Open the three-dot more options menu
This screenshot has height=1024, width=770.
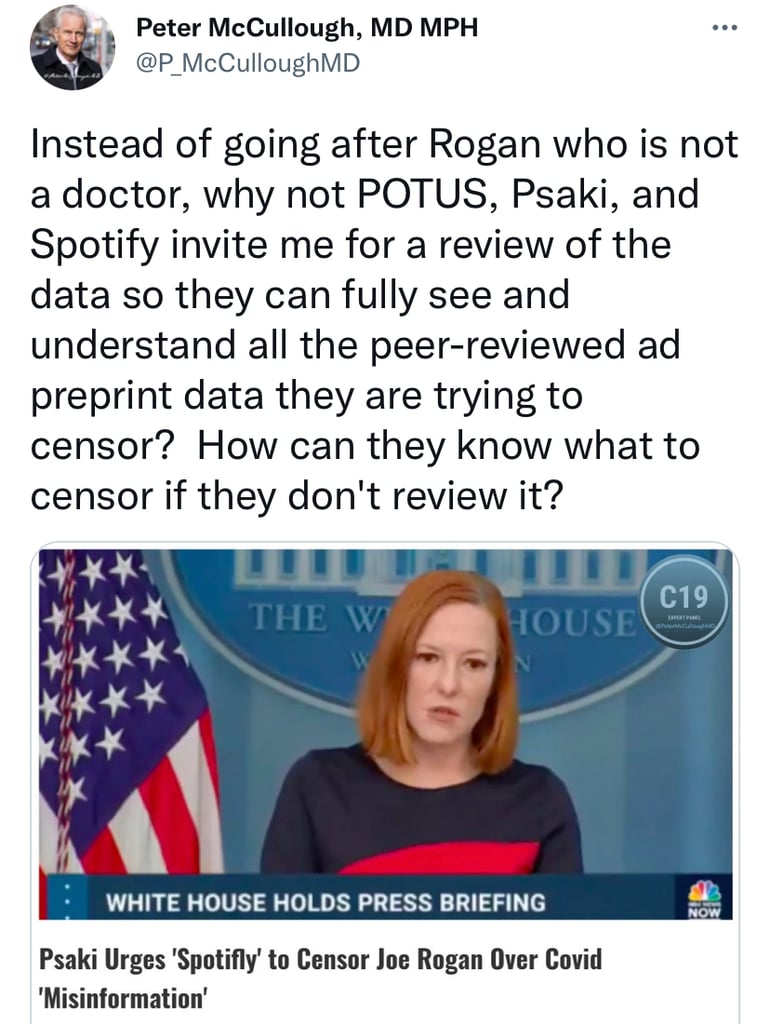tap(725, 28)
